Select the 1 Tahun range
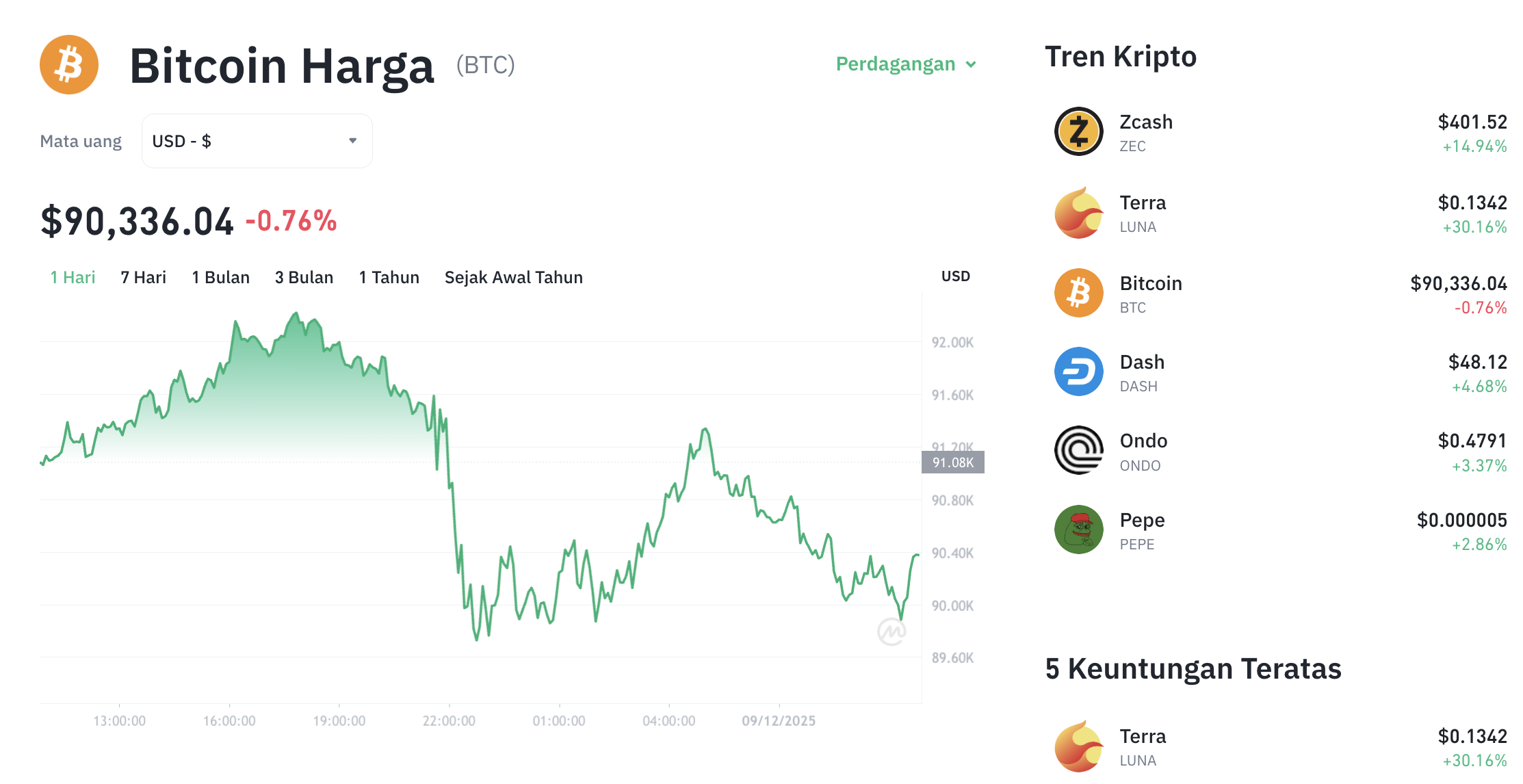The height and width of the screenshot is (784, 1523). coord(389,277)
